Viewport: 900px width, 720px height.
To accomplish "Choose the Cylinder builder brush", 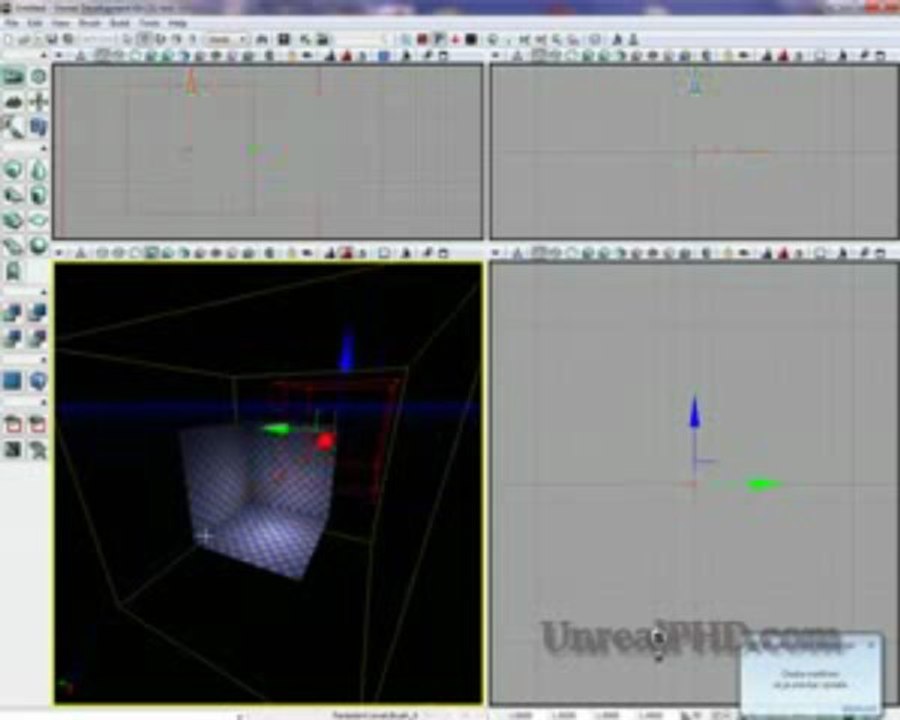I will pos(38,195).
